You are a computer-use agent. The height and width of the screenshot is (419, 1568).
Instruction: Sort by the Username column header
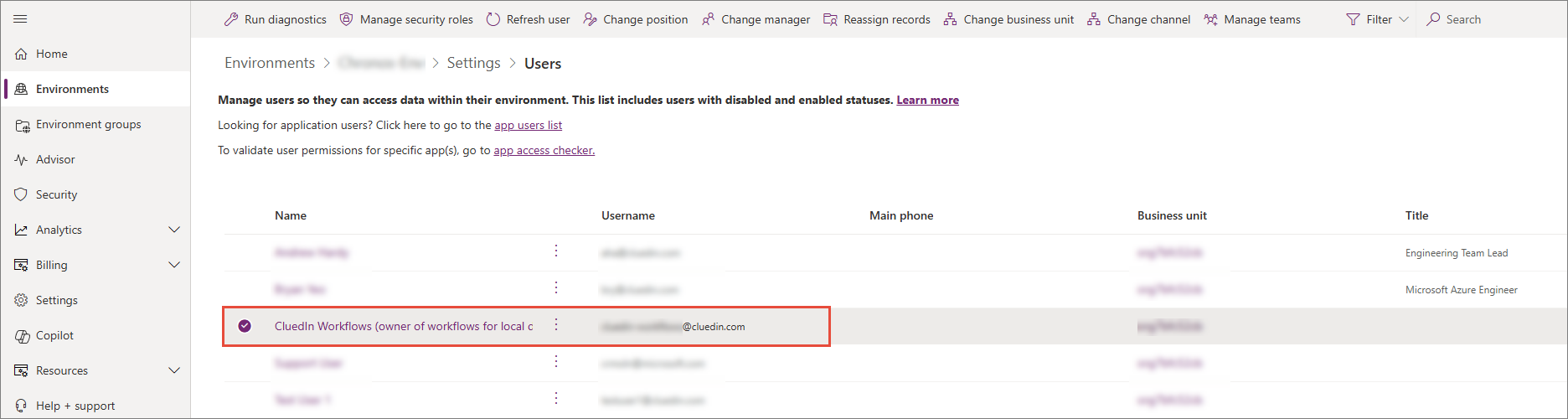pyautogui.click(x=628, y=215)
